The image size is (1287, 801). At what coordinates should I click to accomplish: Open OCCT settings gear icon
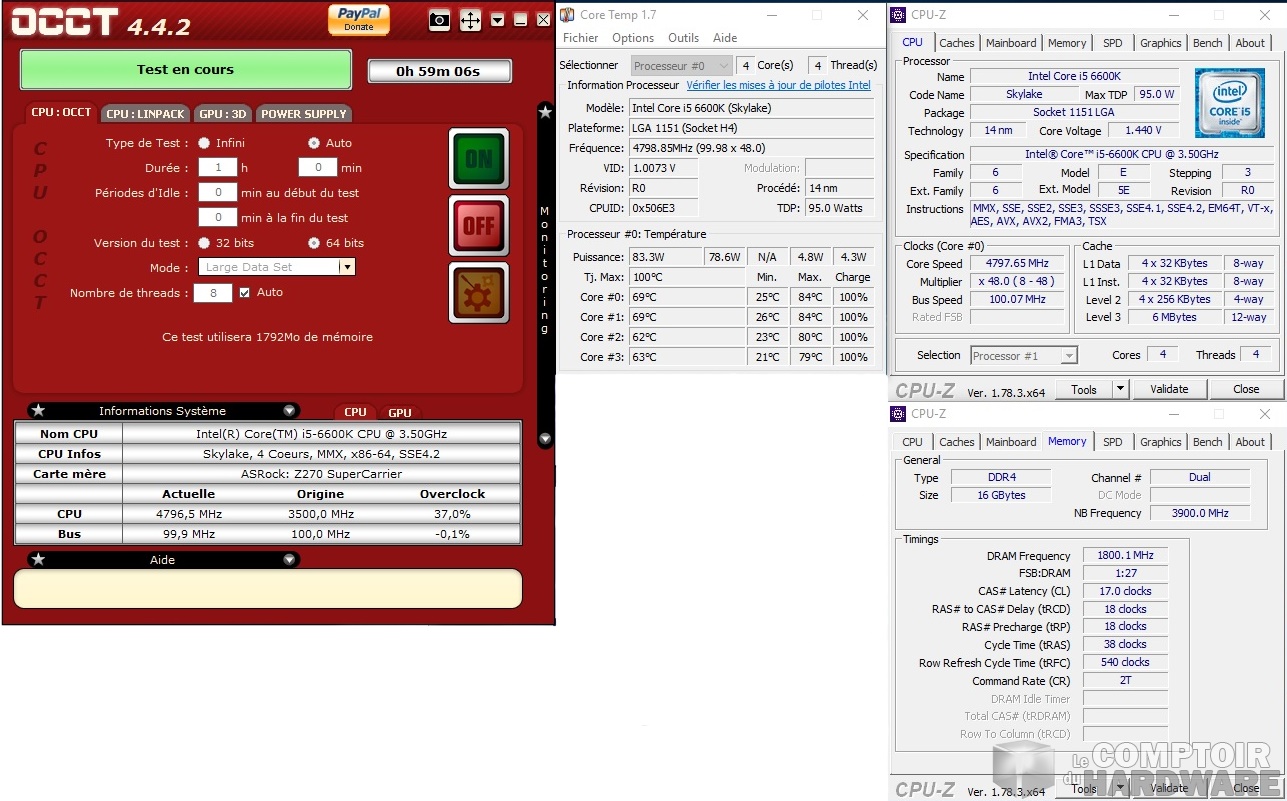(478, 292)
